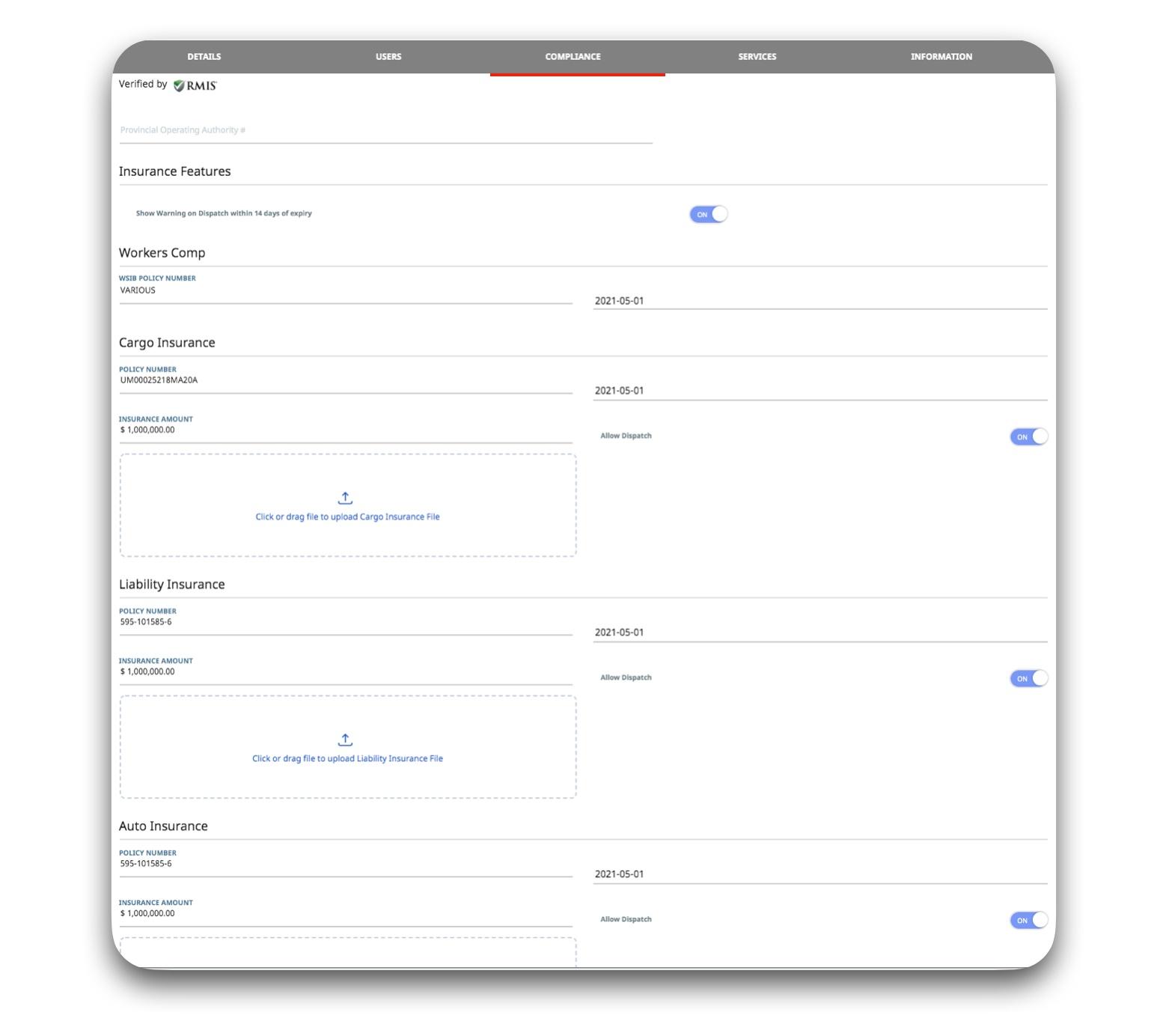Edit the Liability Insurance amount field
This screenshot has width=1163, height=1036.
(x=346, y=671)
